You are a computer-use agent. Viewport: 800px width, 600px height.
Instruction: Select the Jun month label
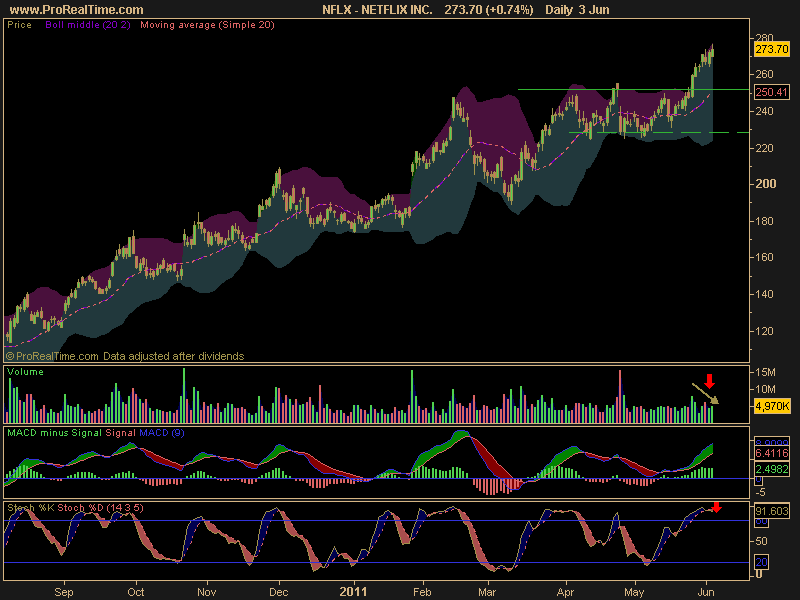click(x=706, y=592)
